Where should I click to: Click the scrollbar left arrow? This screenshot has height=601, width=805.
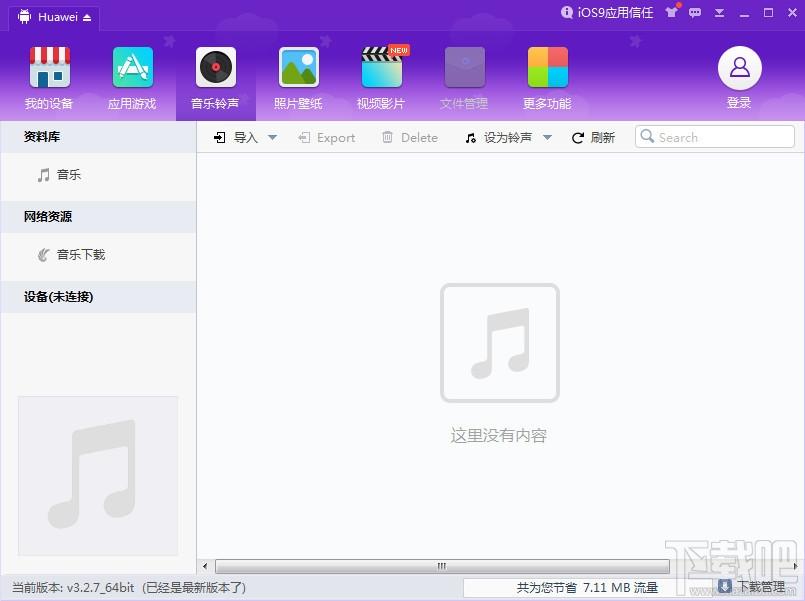pyautogui.click(x=205, y=566)
